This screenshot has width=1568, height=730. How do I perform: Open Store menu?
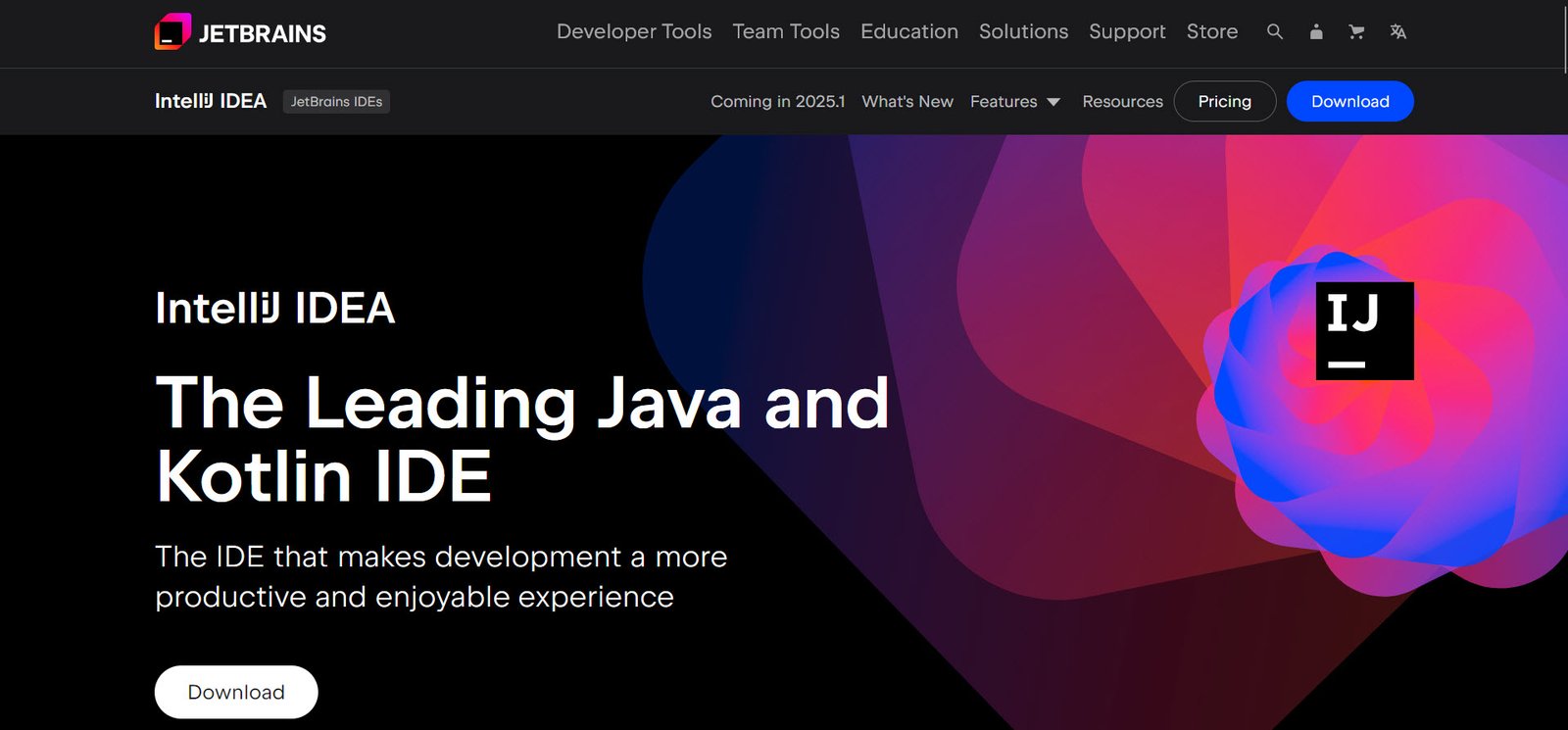(x=1212, y=31)
